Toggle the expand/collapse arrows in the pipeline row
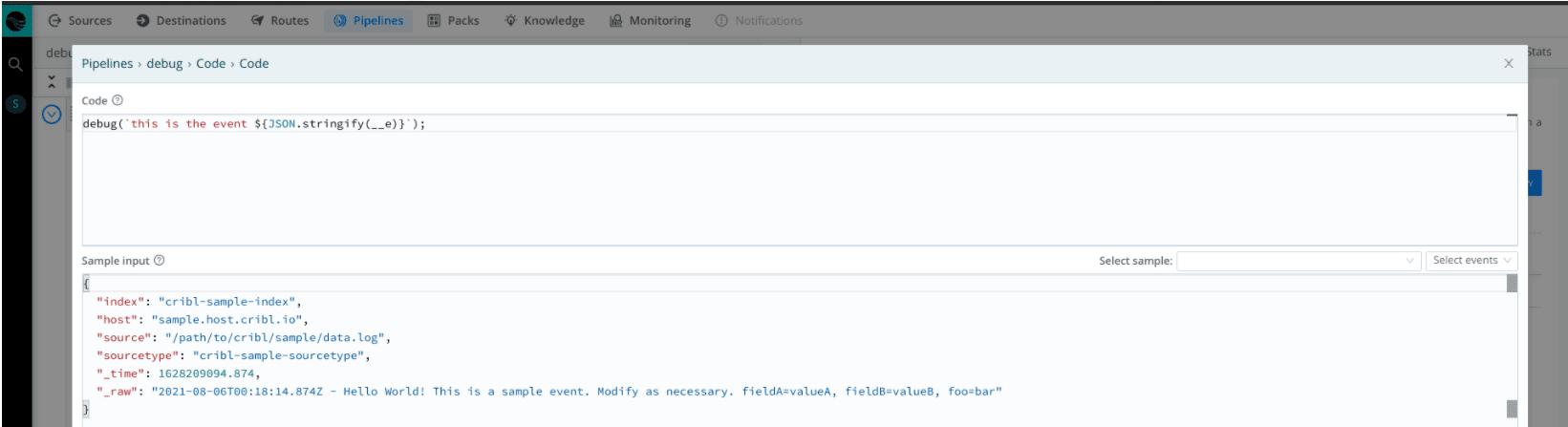The image size is (1568, 427). (52, 82)
